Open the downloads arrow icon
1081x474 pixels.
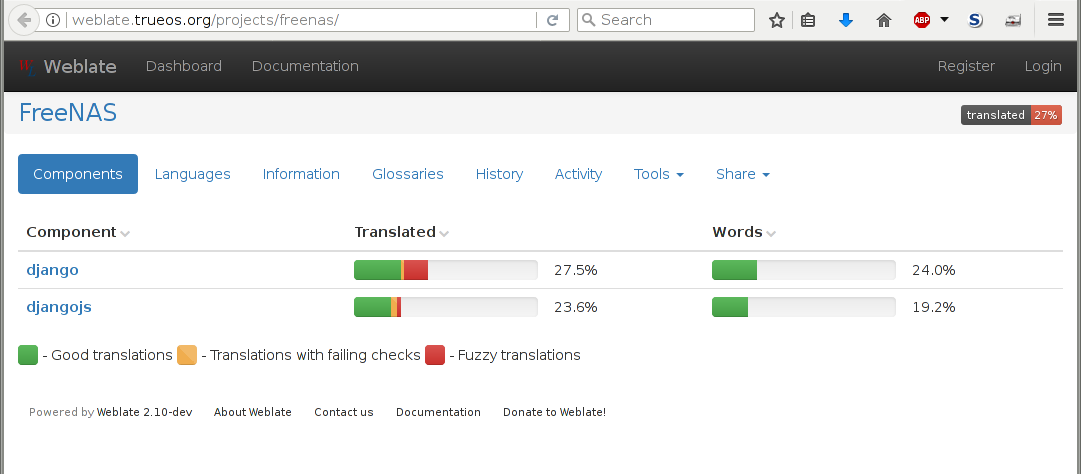846,20
